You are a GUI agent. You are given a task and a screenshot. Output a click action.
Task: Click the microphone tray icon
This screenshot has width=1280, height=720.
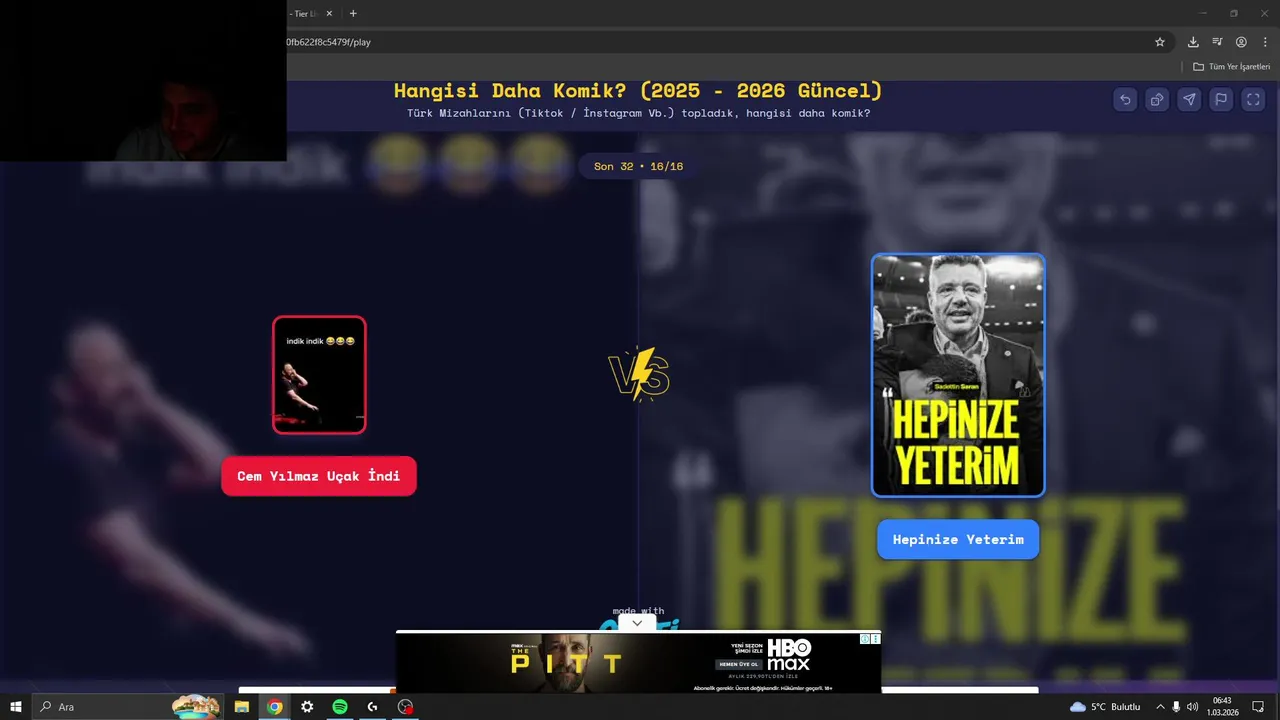pyautogui.click(x=1176, y=707)
